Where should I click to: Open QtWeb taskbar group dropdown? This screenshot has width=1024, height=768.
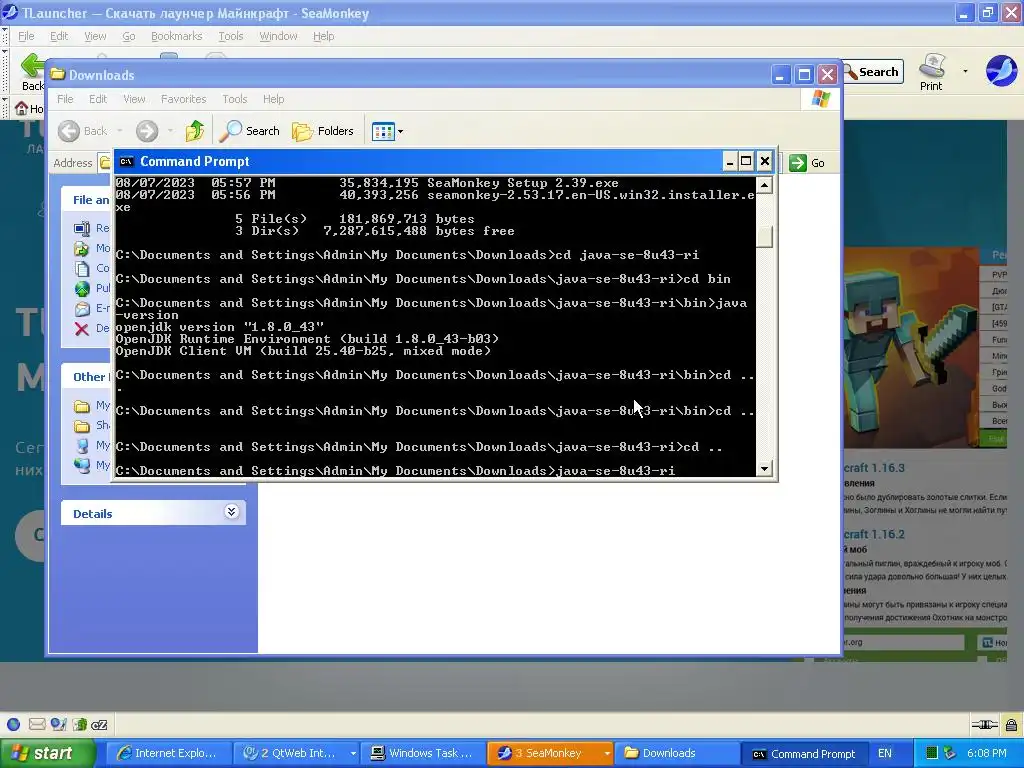[x=353, y=753]
